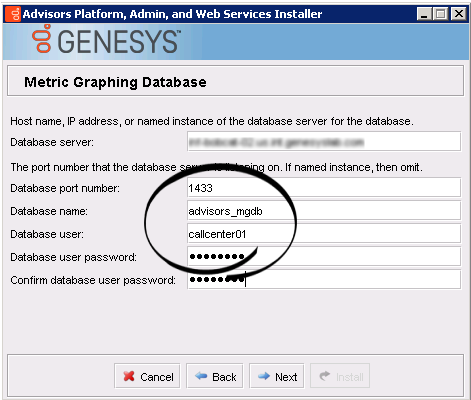Click the 'Database name:' label
Viewport: 471px width, 400px height.
click(x=49, y=211)
